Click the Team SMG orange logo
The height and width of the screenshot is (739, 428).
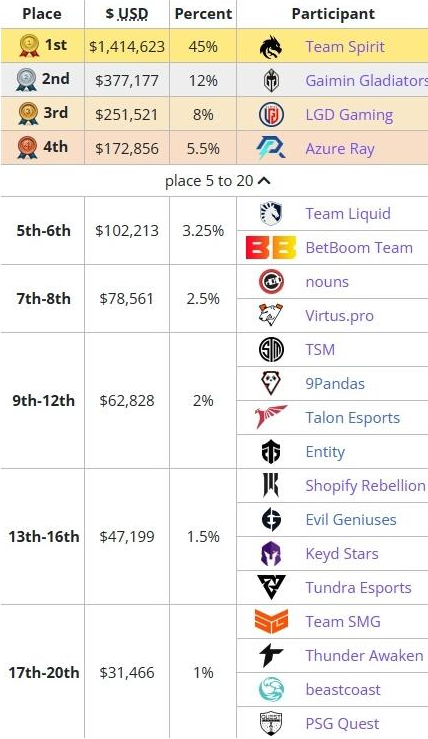271,621
